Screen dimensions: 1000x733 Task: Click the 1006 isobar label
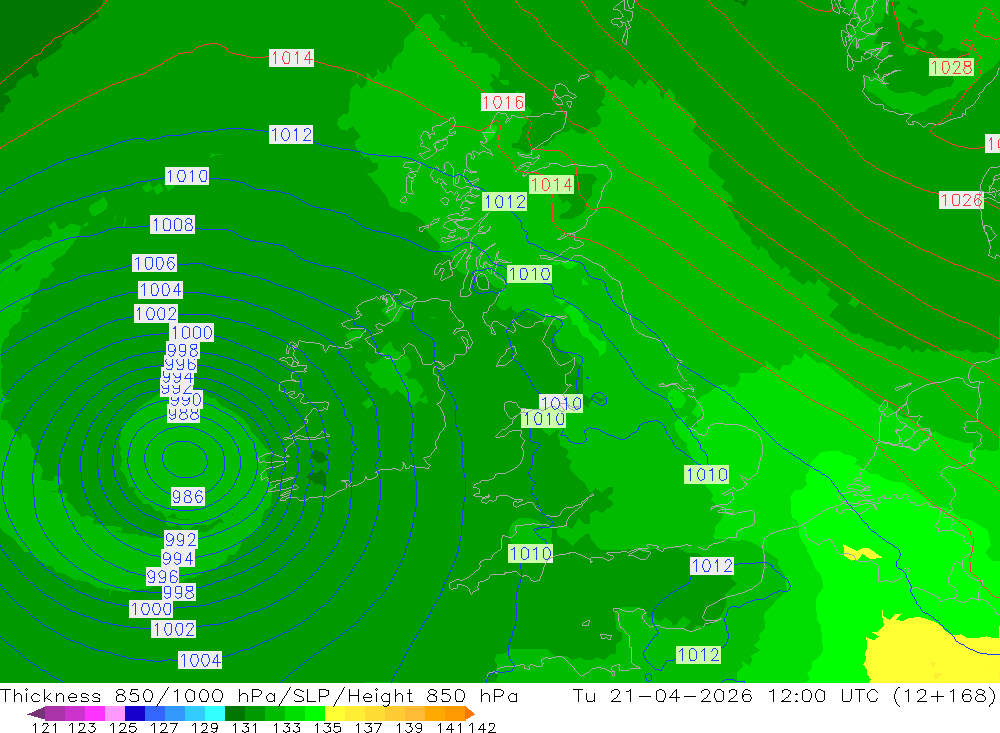click(x=154, y=263)
